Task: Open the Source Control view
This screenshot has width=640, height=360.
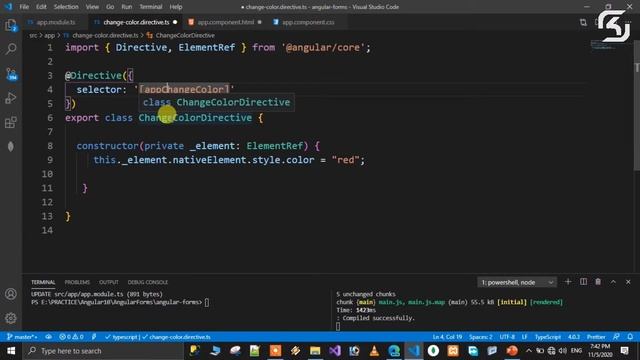Action: point(11,74)
